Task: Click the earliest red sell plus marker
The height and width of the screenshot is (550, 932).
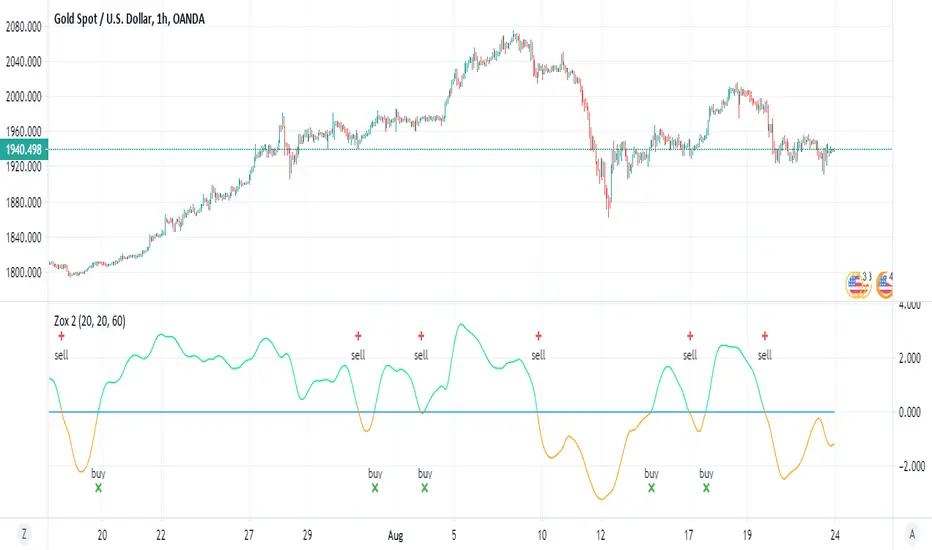Action: 61,337
